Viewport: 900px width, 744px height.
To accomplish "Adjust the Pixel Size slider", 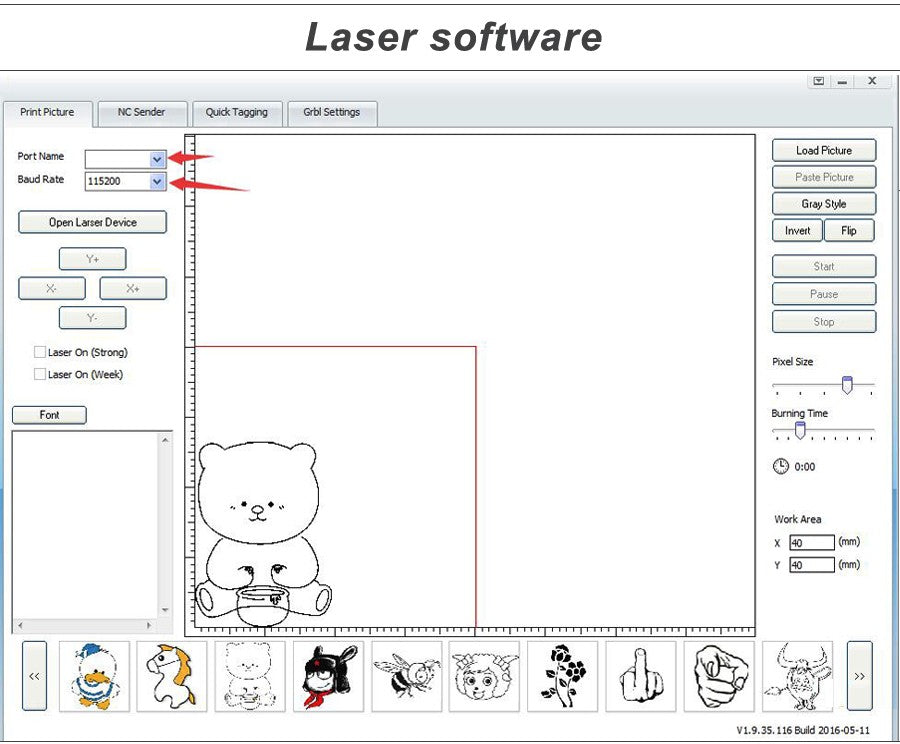I will [x=846, y=381].
